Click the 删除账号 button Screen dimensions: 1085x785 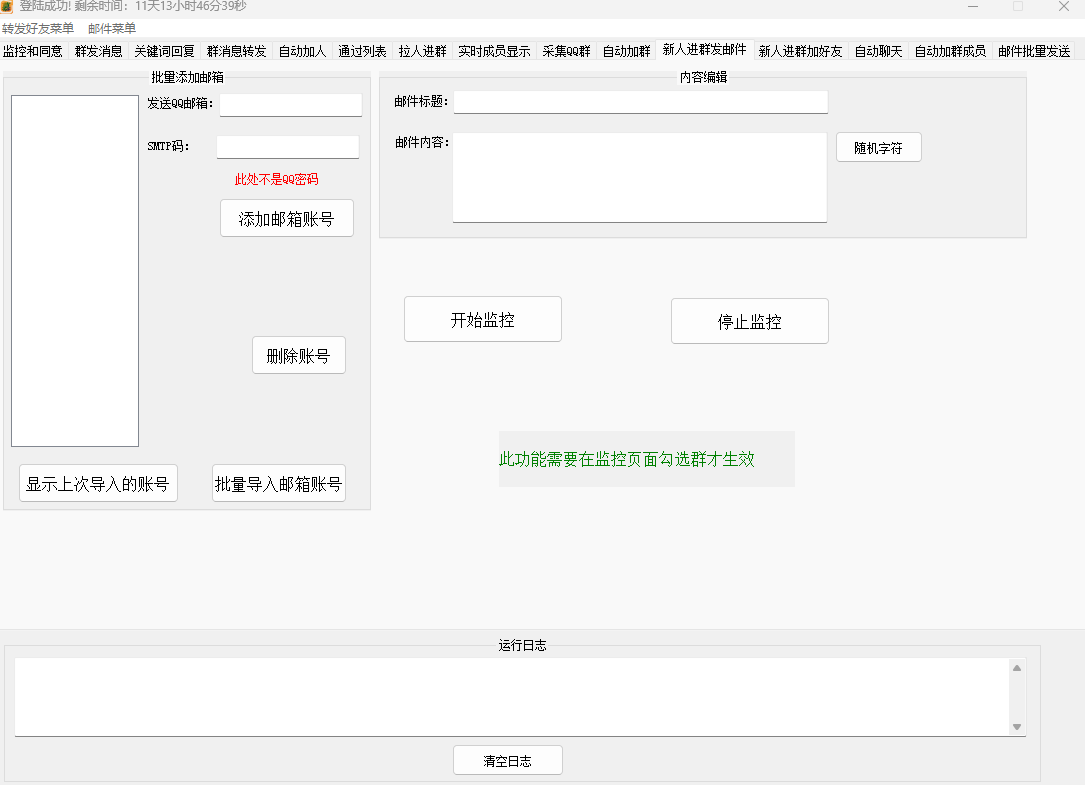[298, 355]
